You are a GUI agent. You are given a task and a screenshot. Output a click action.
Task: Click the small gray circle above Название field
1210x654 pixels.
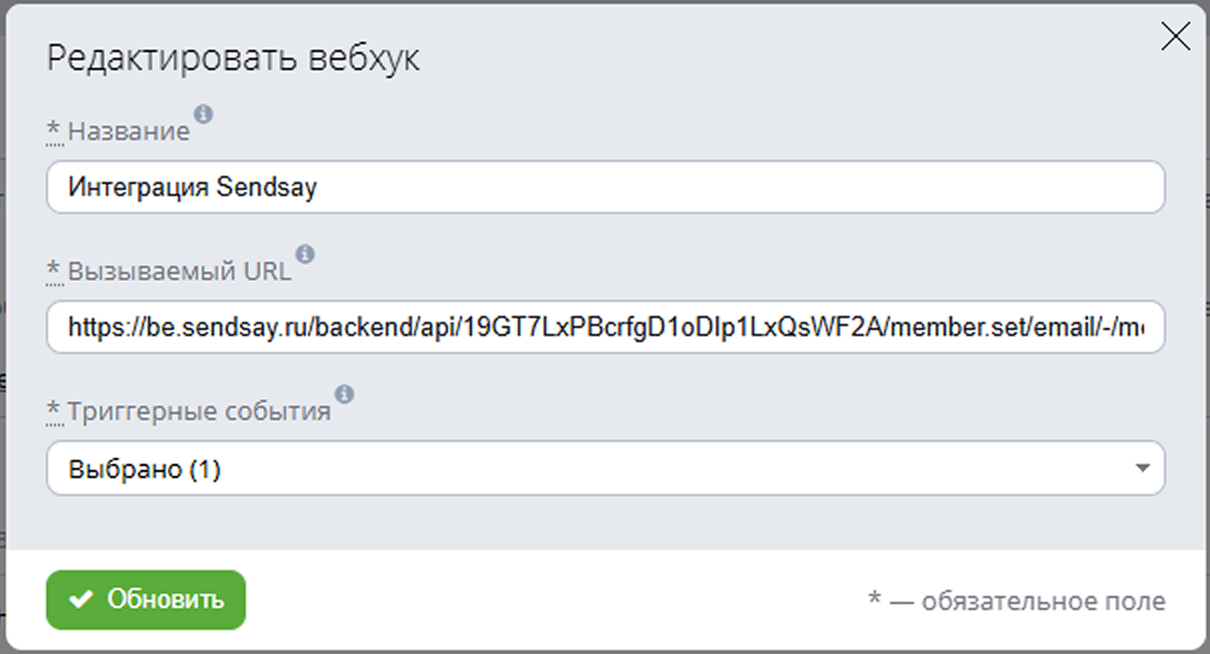pyautogui.click(x=204, y=115)
